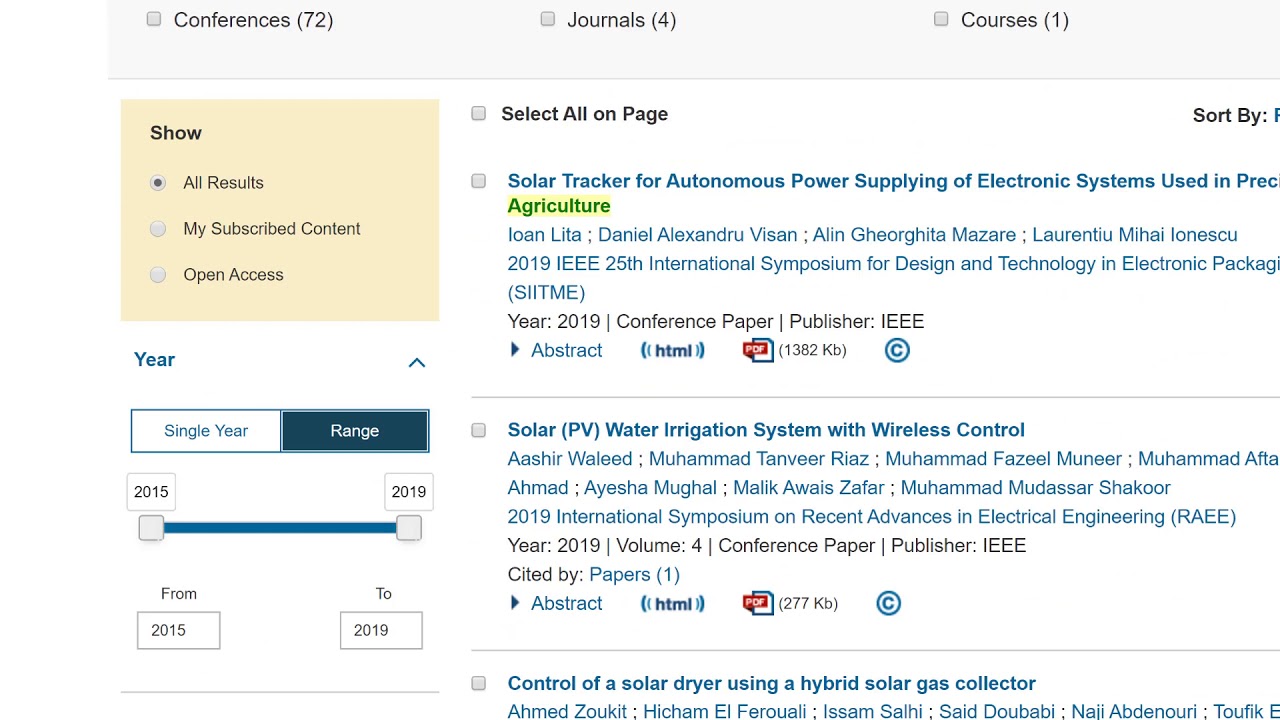Screen dimensions: 1280x720
Task: Click copyright icon for Solar Tracker paper
Action: pos(897,350)
